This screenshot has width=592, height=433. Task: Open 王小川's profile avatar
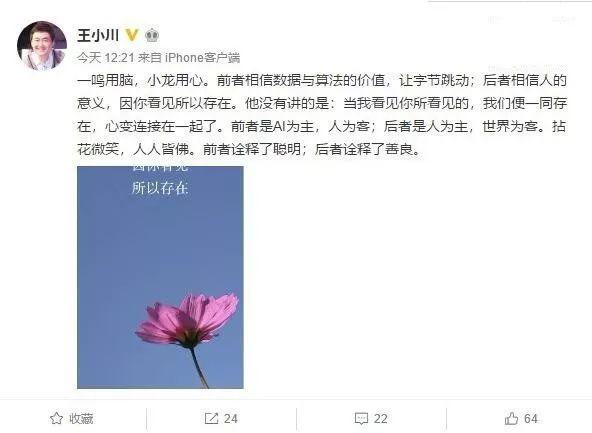[42, 46]
